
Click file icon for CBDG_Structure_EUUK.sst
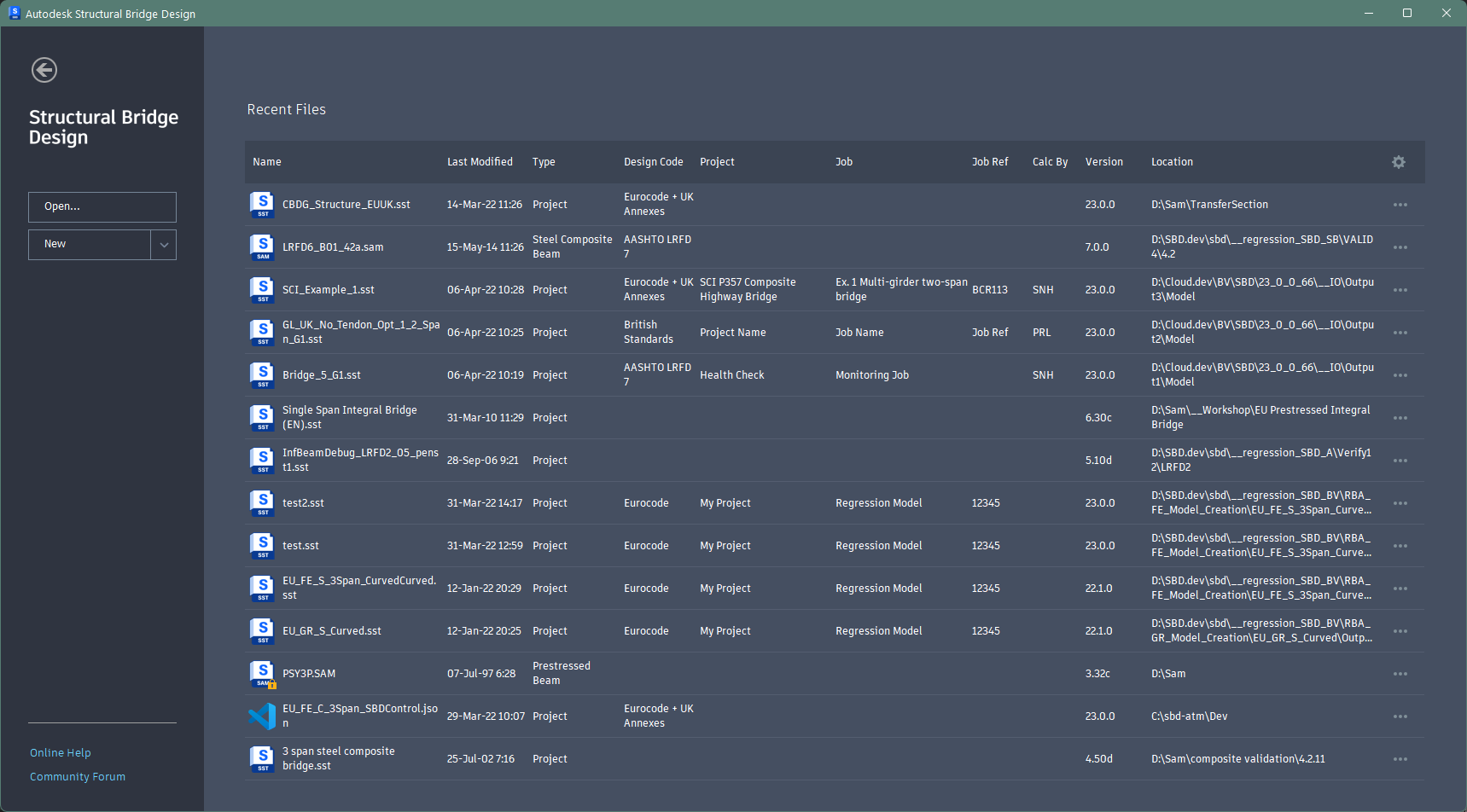[x=262, y=205]
